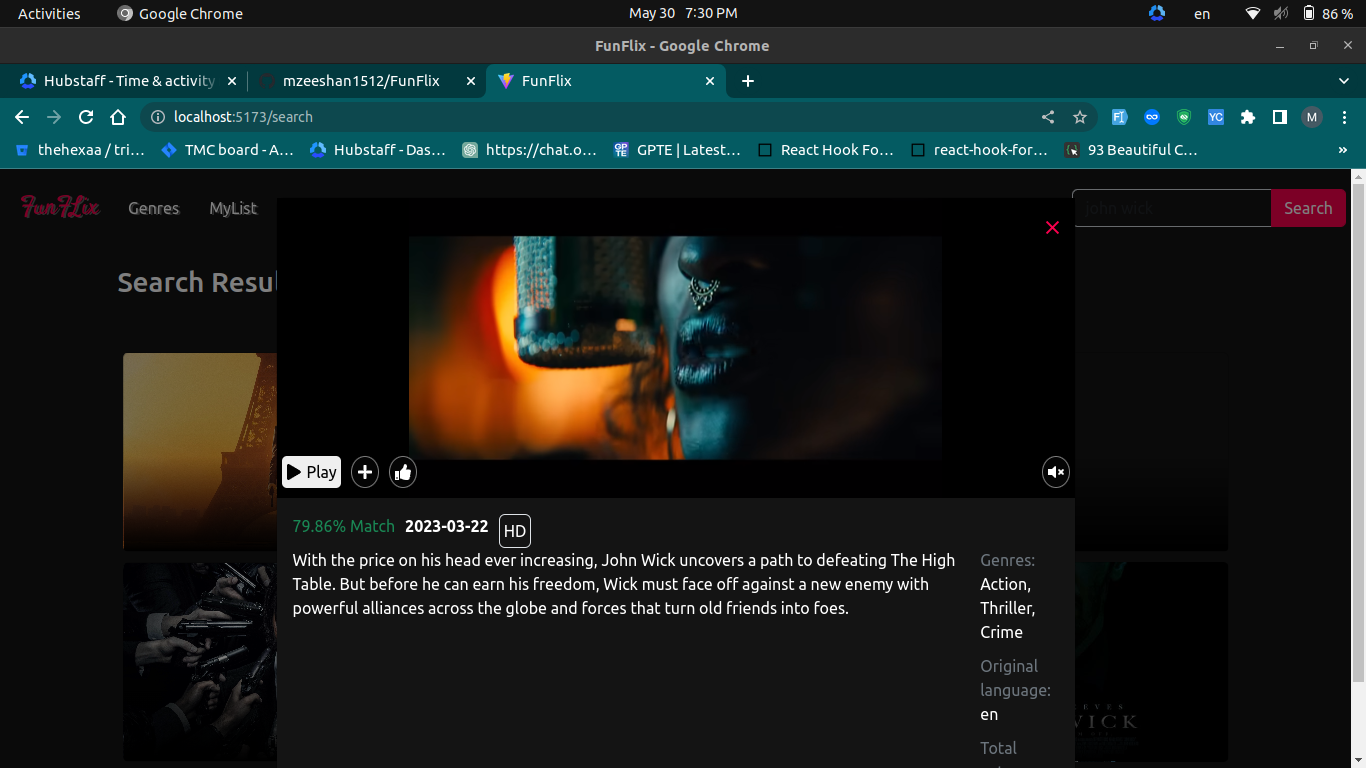Open the browser home page
Screen dimensions: 1366x768
point(118,117)
